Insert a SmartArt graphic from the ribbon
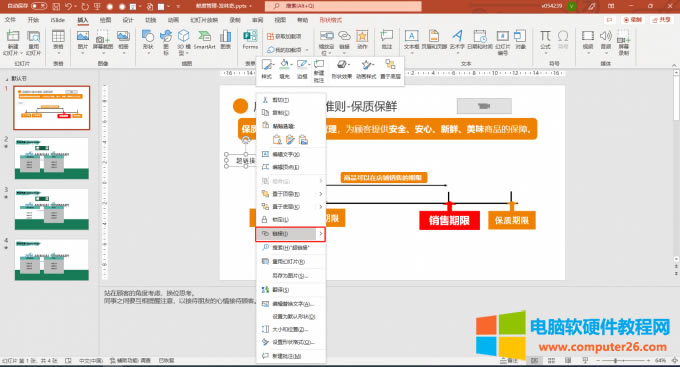 click(204, 40)
